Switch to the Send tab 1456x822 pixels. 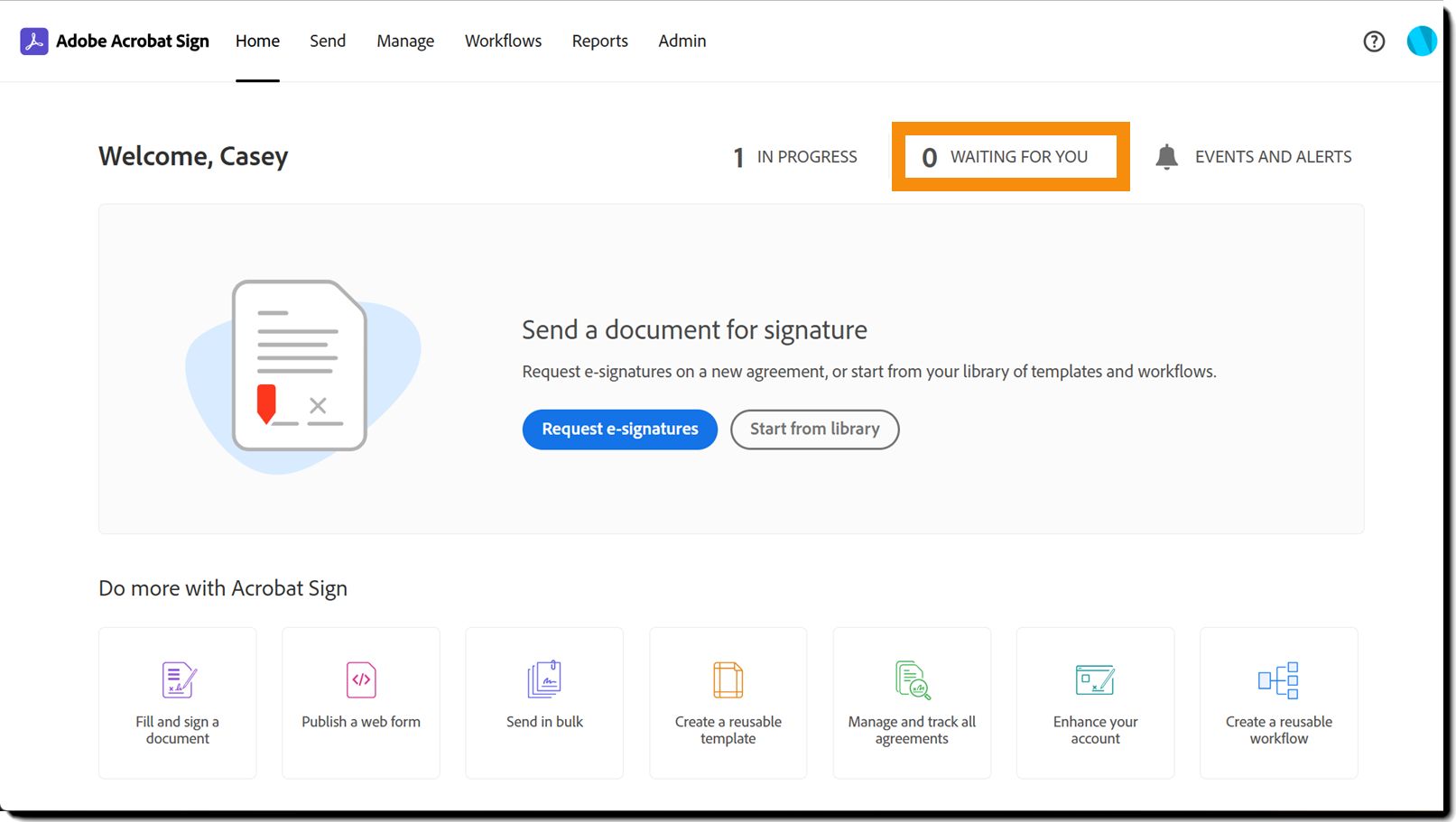[328, 42]
